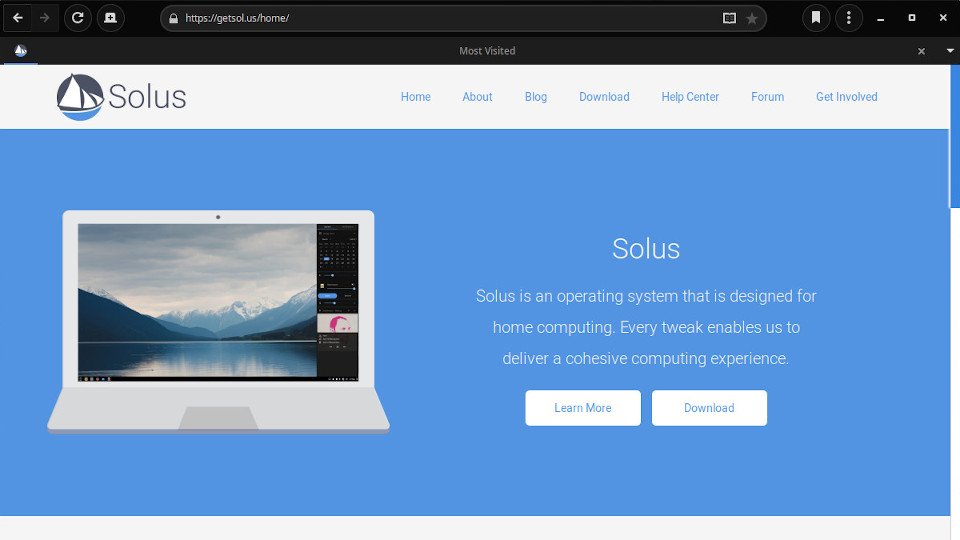Open reader mode from the address bar
This screenshot has width=960, height=540.
click(x=729, y=18)
